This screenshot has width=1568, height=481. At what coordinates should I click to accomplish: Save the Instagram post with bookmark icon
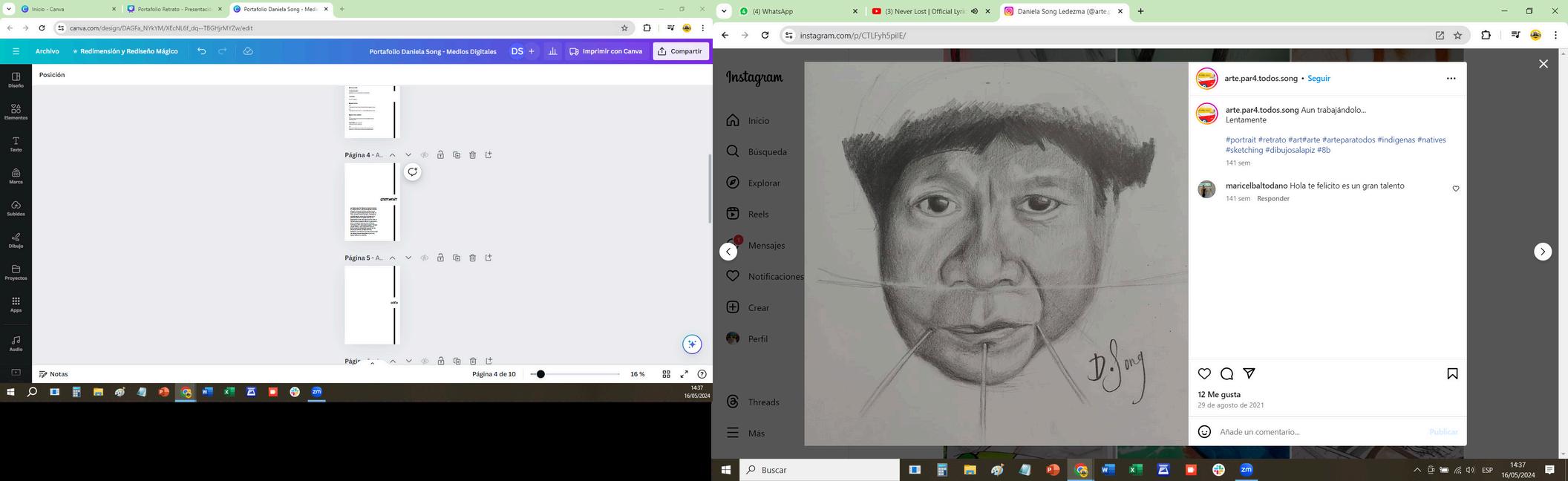(x=1452, y=373)
